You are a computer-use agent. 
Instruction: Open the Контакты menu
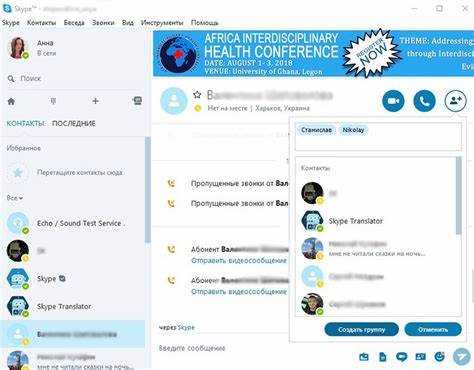(41, 23)
